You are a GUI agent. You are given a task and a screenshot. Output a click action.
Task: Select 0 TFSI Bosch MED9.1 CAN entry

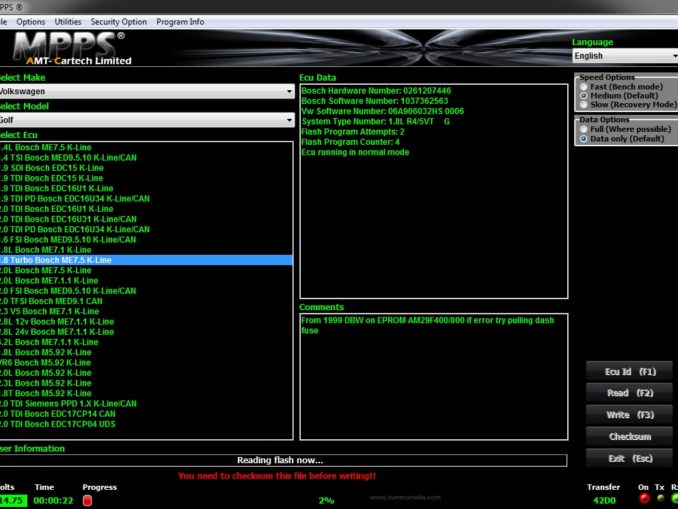click(x=146, y=301)
